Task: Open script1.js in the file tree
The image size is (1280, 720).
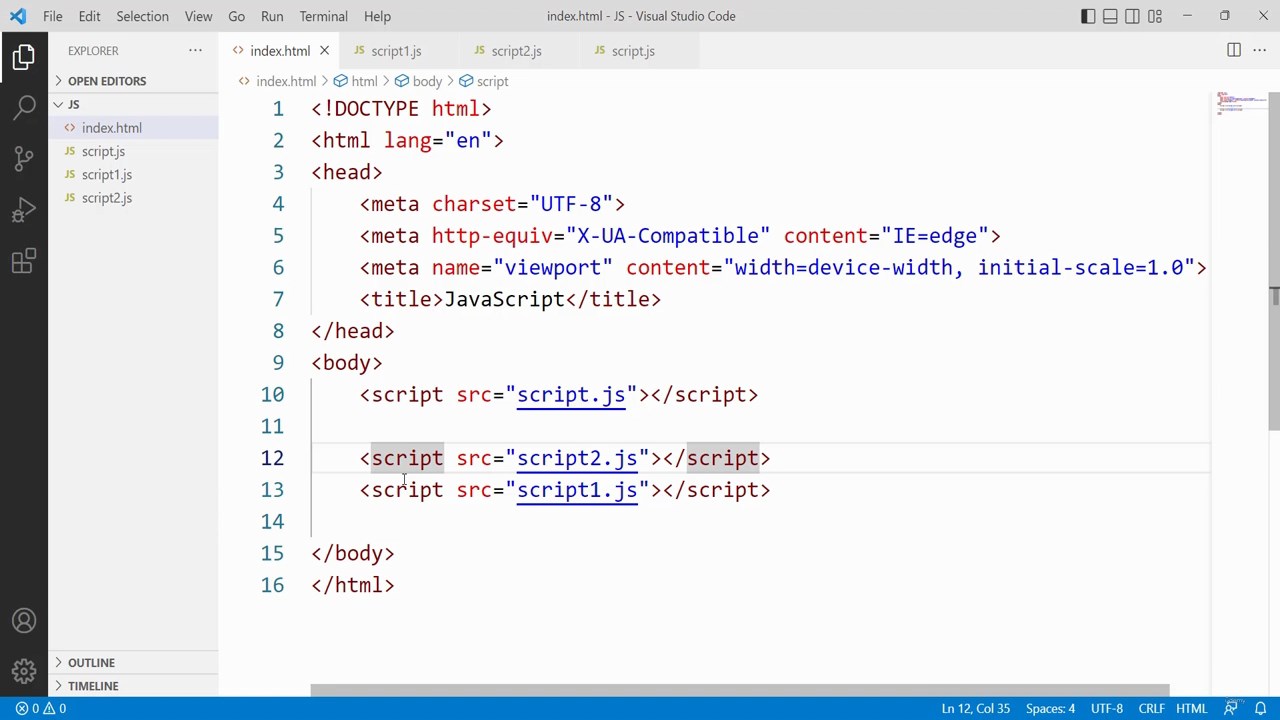Action: [x=133, y=174]
